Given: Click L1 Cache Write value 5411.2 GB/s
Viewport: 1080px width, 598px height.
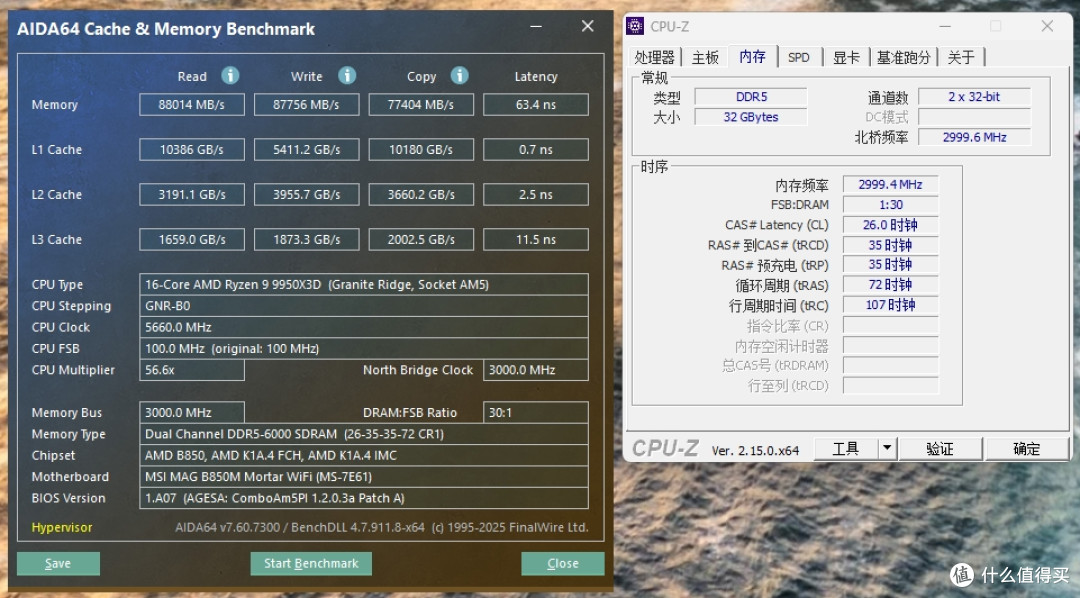Looking at the screenshot, I should [307, 150].
